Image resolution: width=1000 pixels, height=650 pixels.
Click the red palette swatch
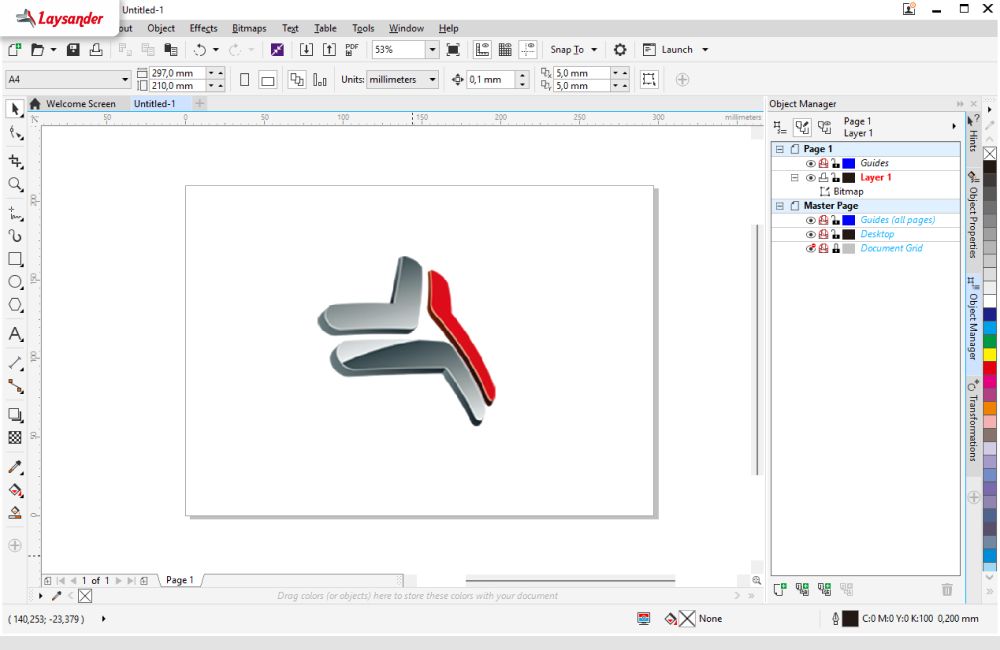point(990,367)
